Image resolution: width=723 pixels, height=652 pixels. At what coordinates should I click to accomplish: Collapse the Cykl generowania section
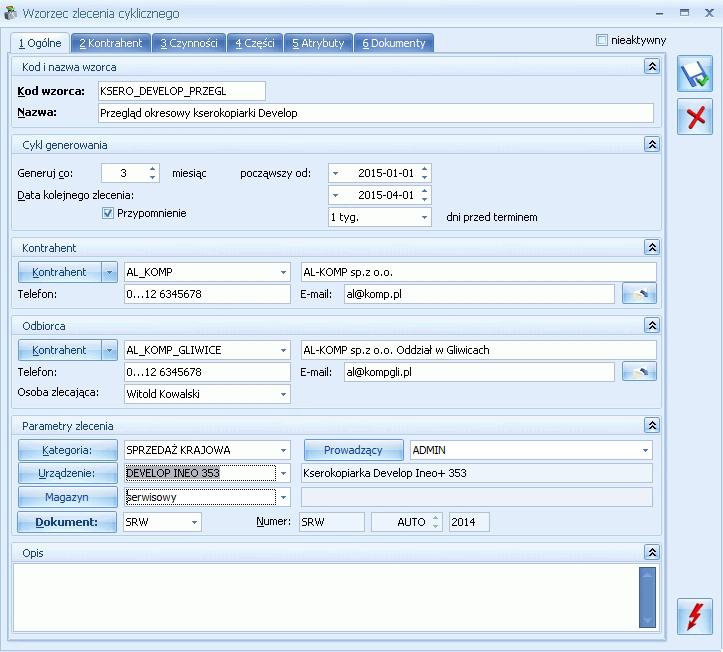tap(652, 144)
